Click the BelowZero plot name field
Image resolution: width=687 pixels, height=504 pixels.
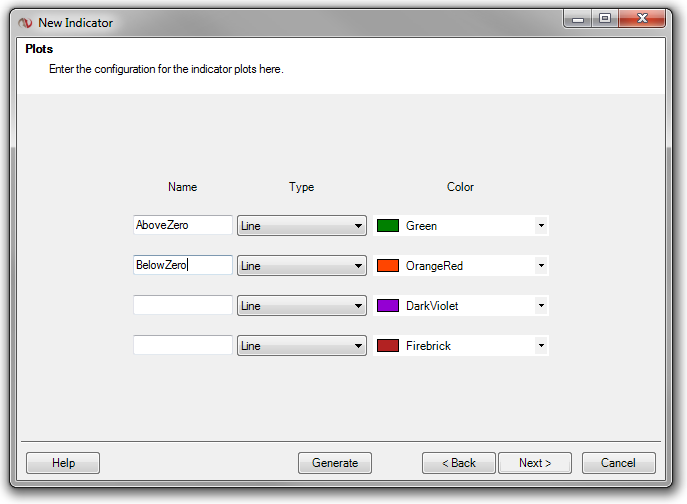[x=183, y=265]
